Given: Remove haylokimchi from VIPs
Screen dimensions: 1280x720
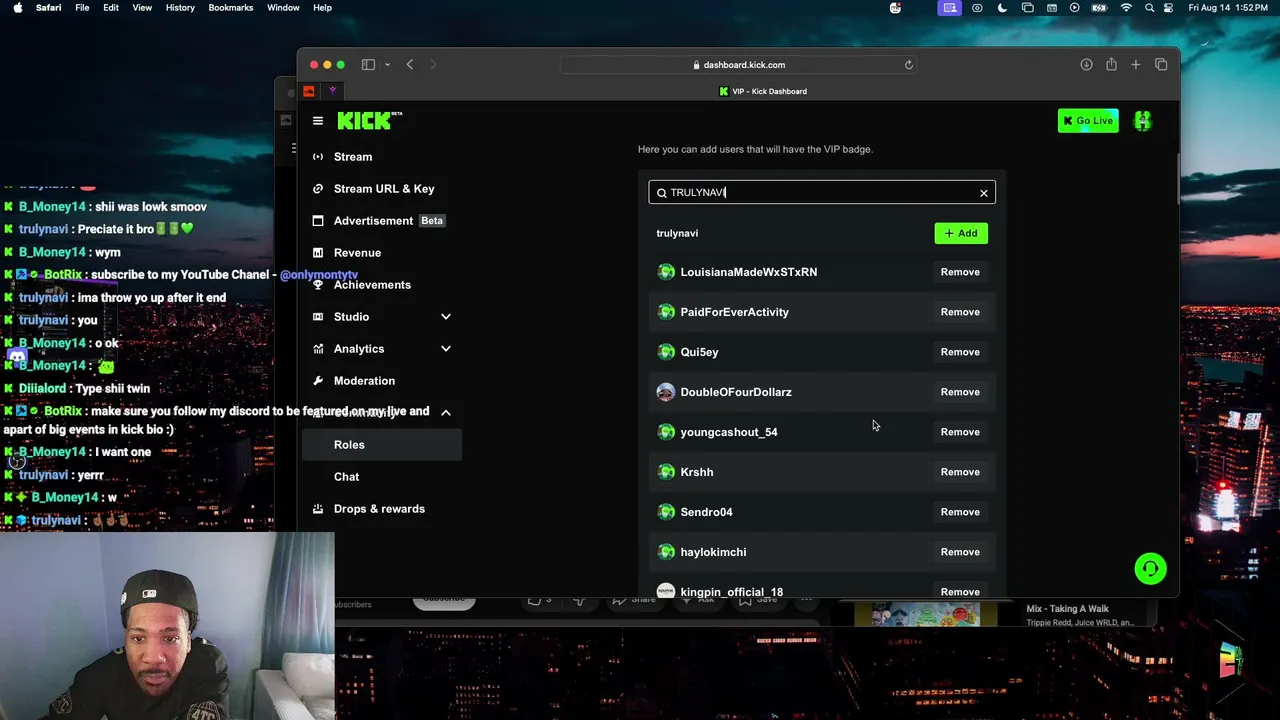Looking at the screenshot, I should (x=960, y=552).
